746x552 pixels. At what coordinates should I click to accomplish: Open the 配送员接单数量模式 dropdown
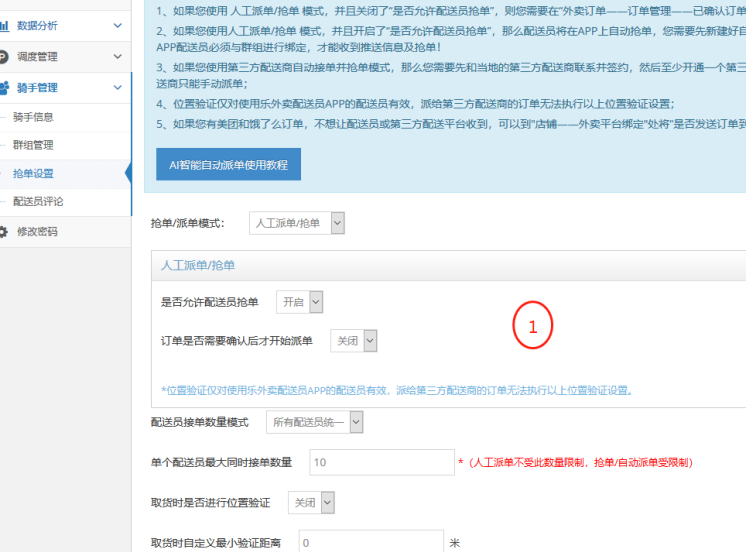pos(315,422)
